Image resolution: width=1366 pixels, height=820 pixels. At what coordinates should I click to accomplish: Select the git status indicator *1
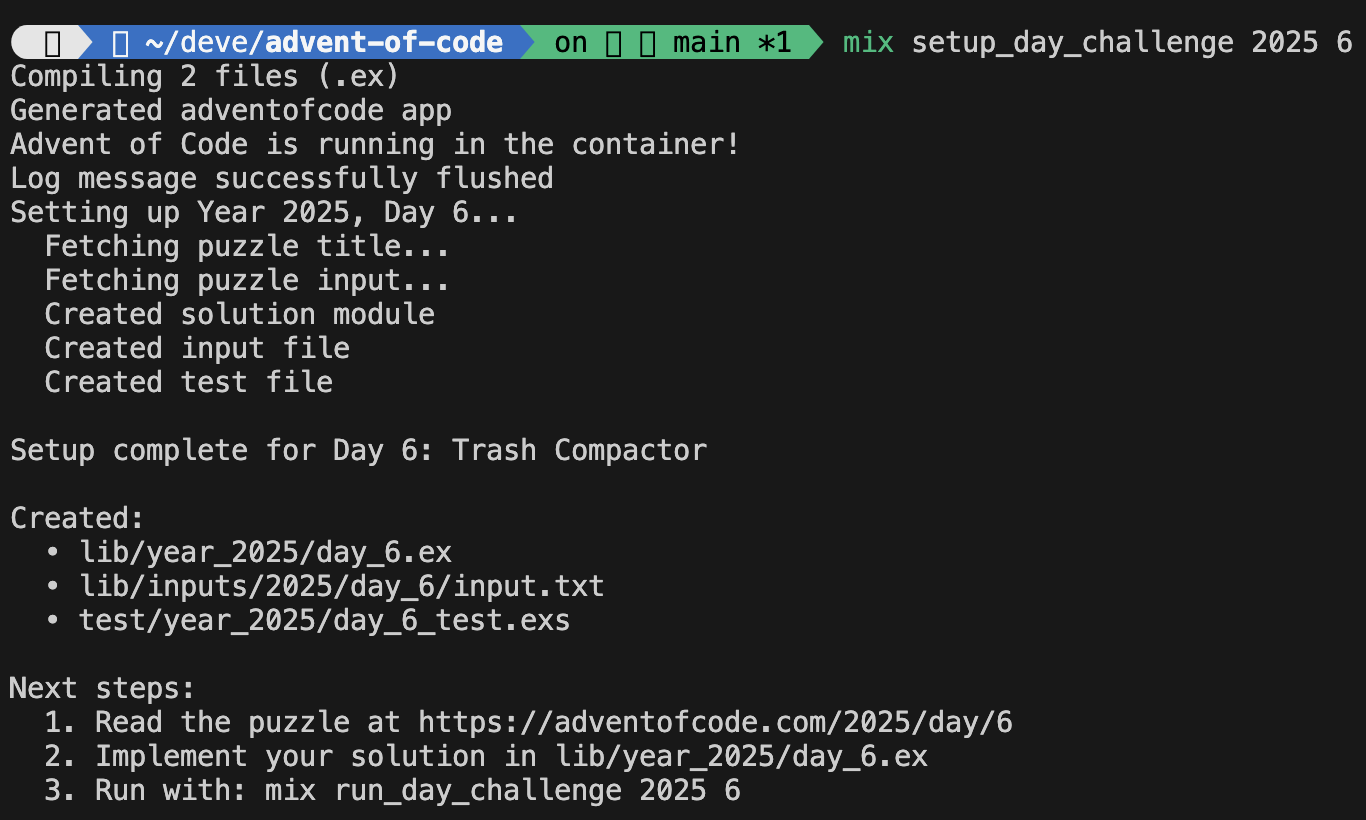point(774,42)
